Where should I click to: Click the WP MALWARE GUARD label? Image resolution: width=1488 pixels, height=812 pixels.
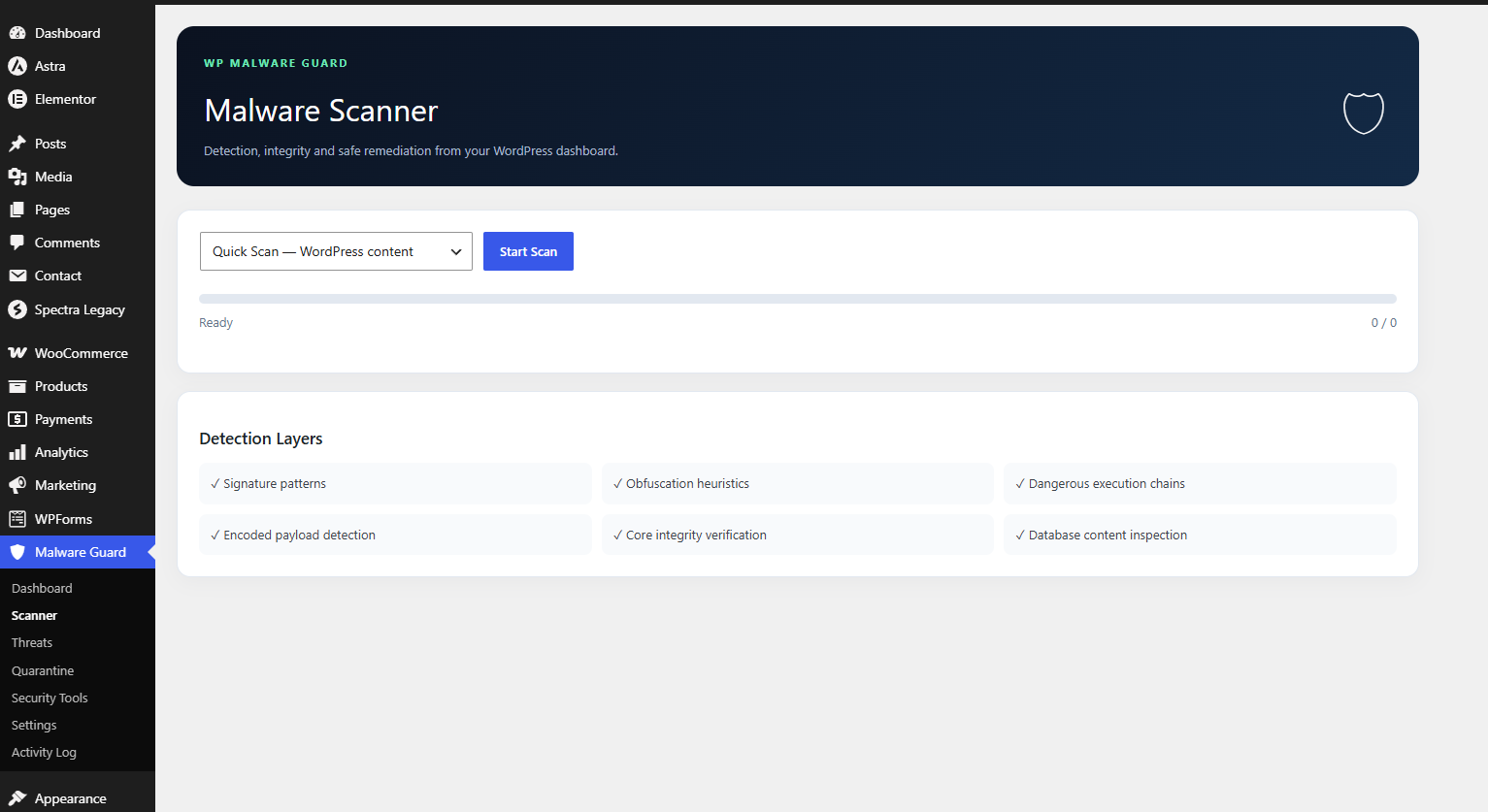pos(276,63)
